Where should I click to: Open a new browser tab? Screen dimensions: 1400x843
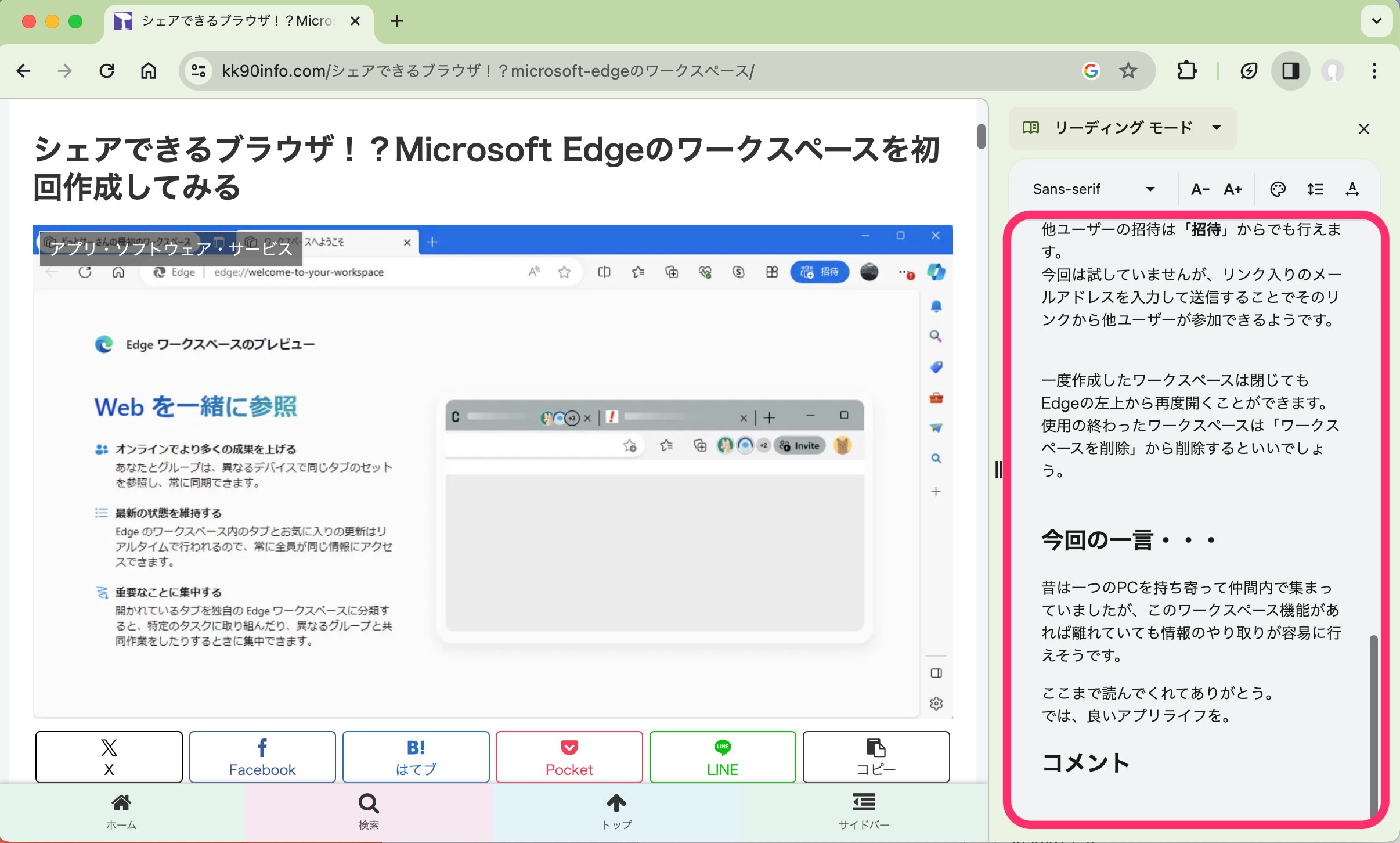coord(397,21)
